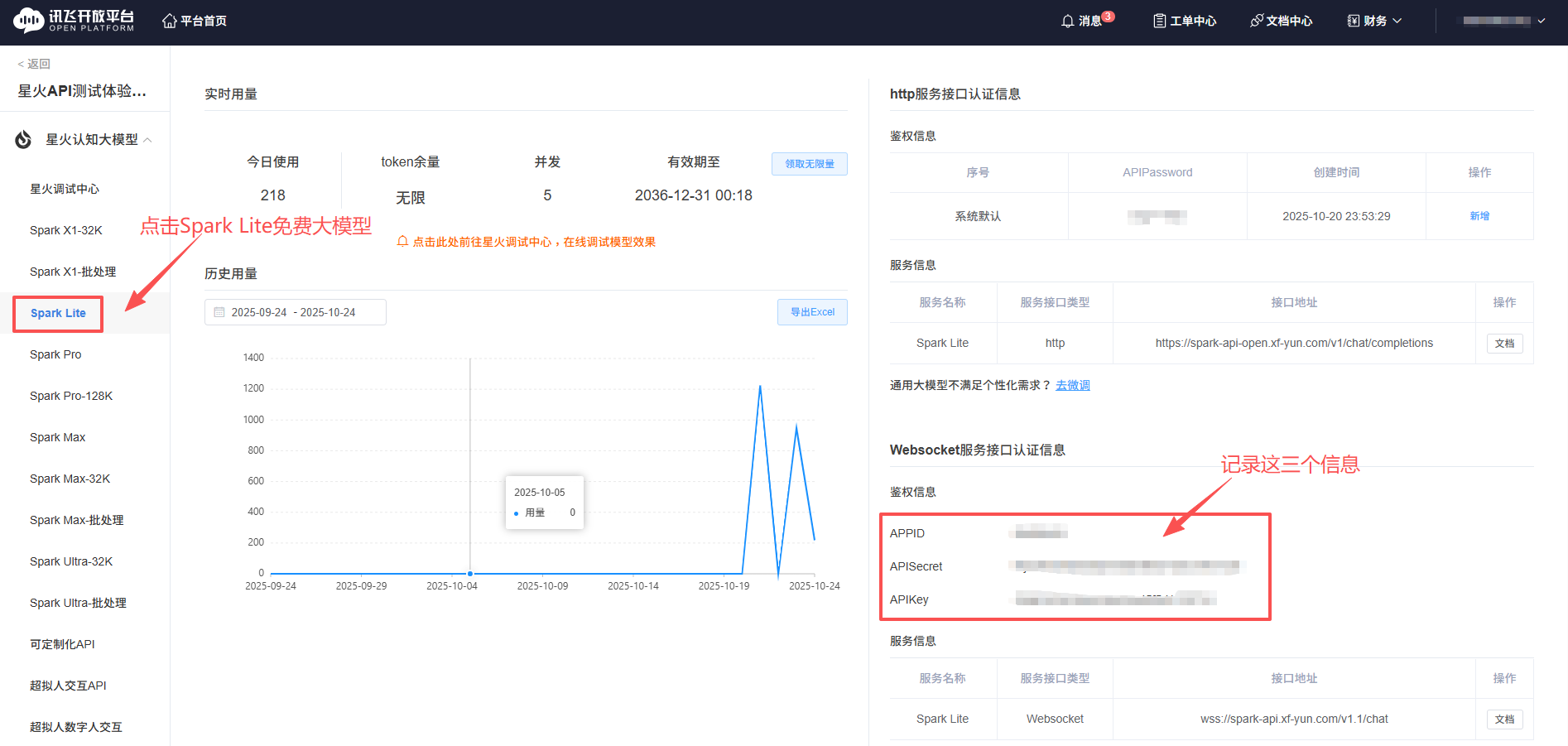1568x746 pixels.
Task: Expand the blurred user account menu
Action: pos(1503,21)
